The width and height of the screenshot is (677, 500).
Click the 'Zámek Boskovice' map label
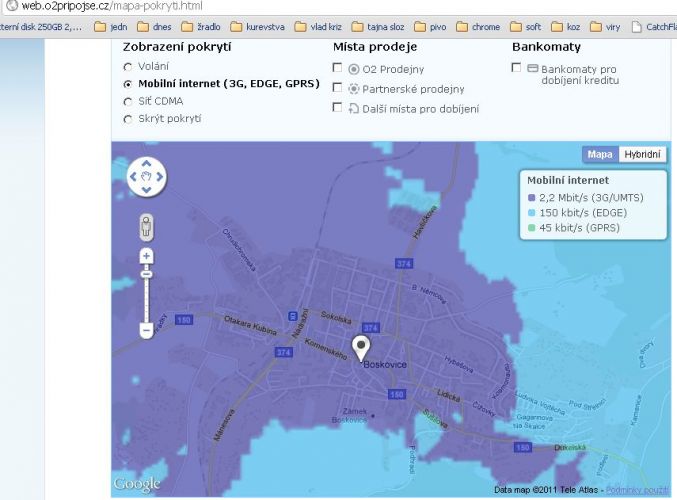click(350, 415)
